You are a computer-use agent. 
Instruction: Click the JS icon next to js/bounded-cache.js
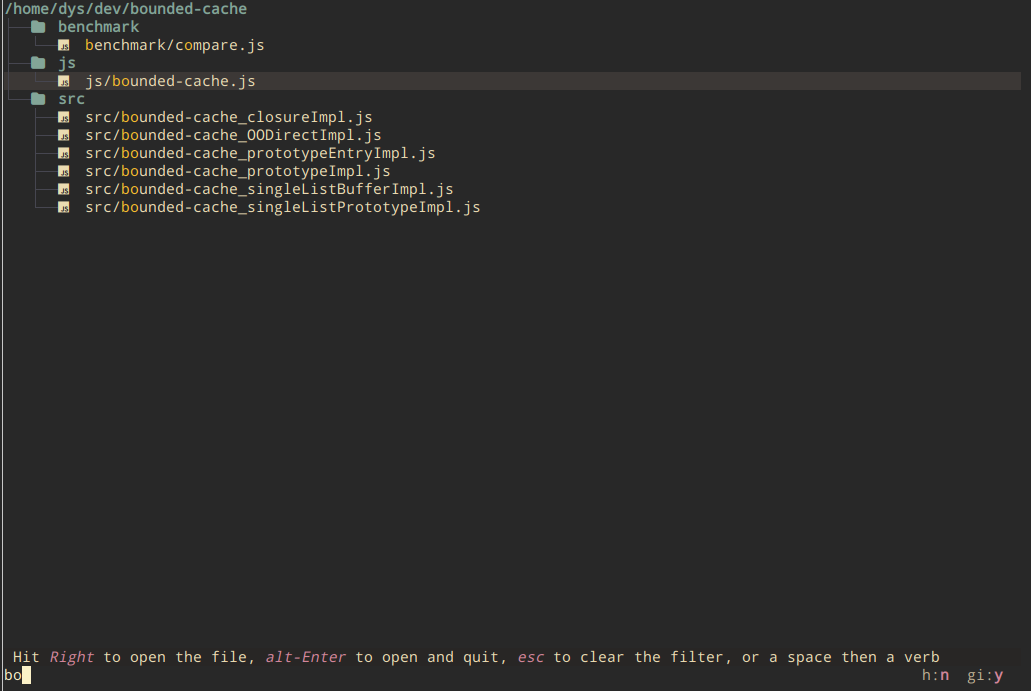pos(64,80)
